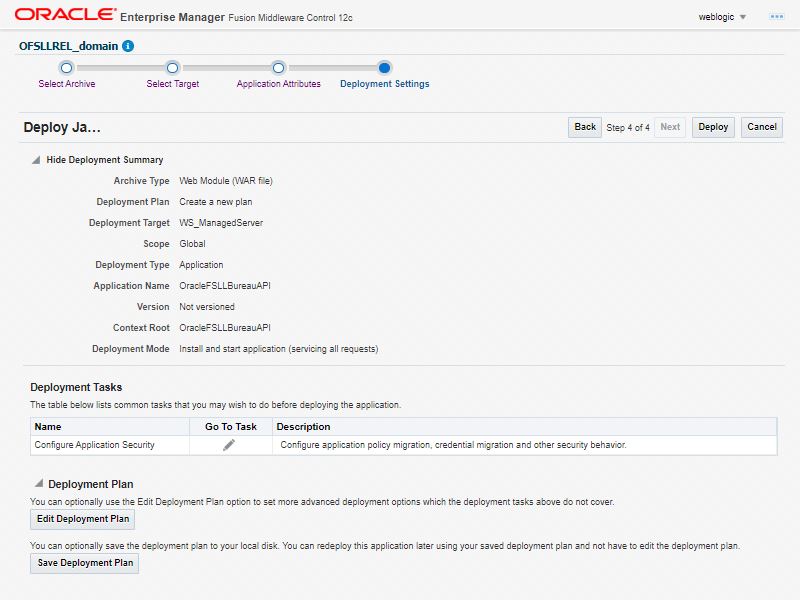The image size is (800, 600).
Task: Click Save Deployment Plan button
Action: 85,563
